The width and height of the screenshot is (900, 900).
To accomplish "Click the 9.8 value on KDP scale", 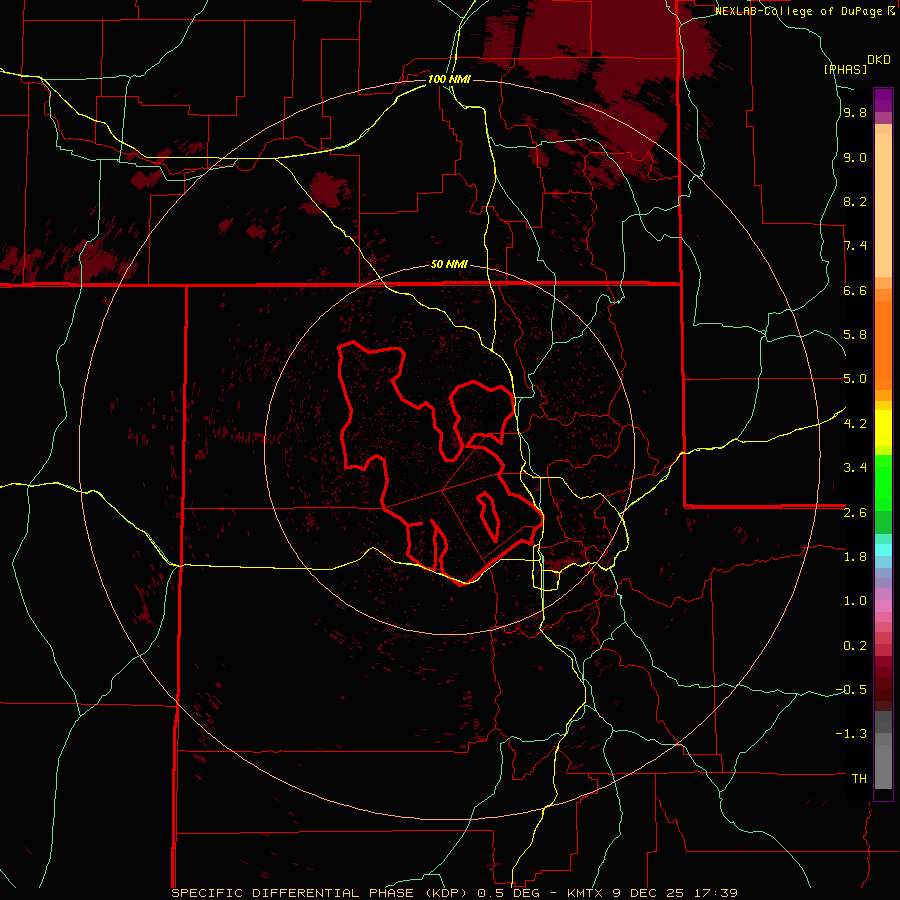I will 855,113.
